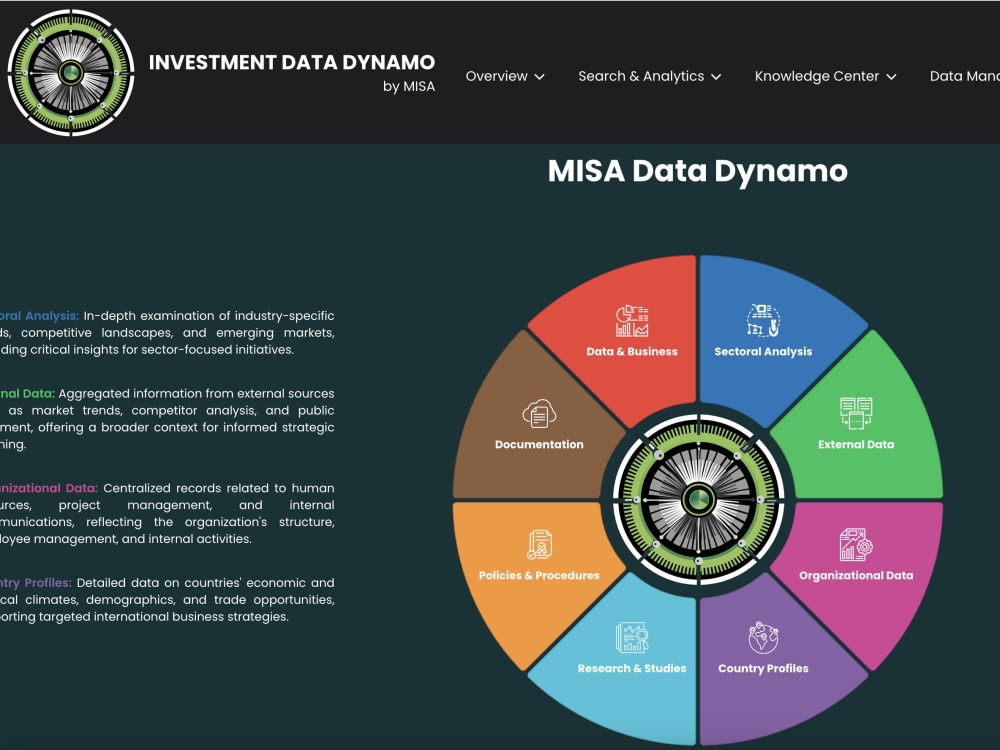Click the Documentation cloud file icon

click(540, 413)
